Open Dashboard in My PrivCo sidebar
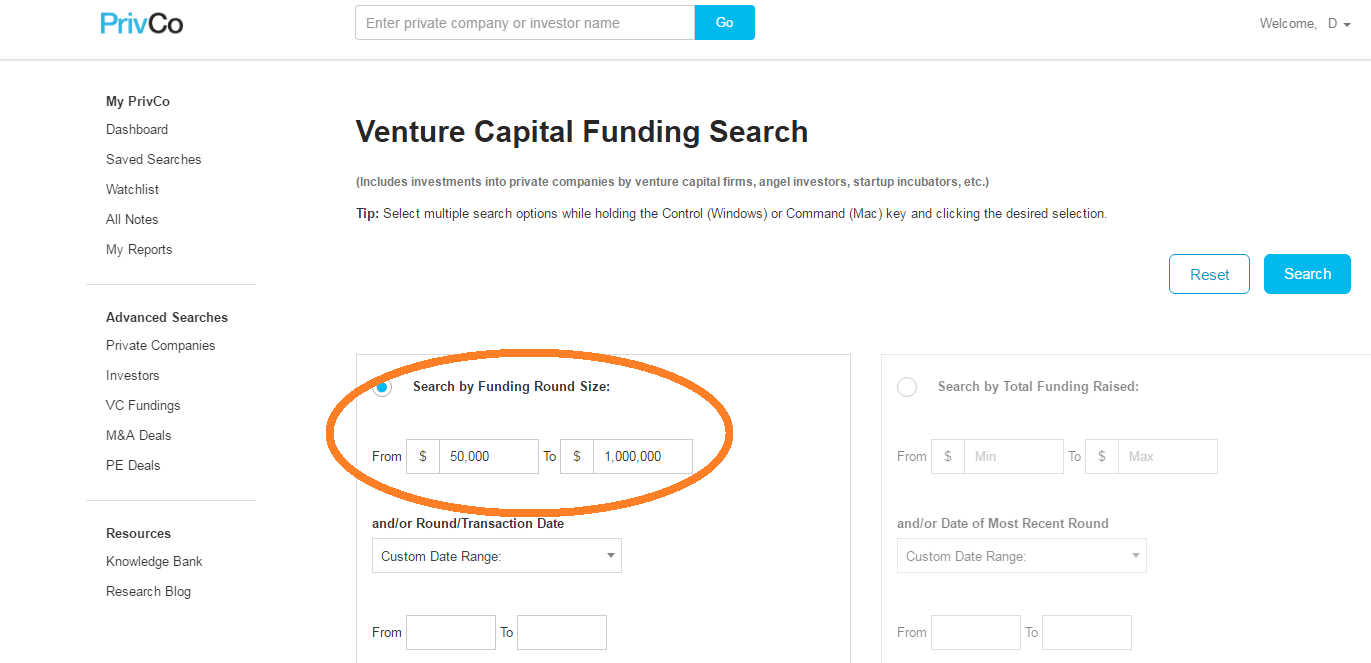The height and width of the screenshot is (663, 1371). pyautogui.click(x=137, y=129)
